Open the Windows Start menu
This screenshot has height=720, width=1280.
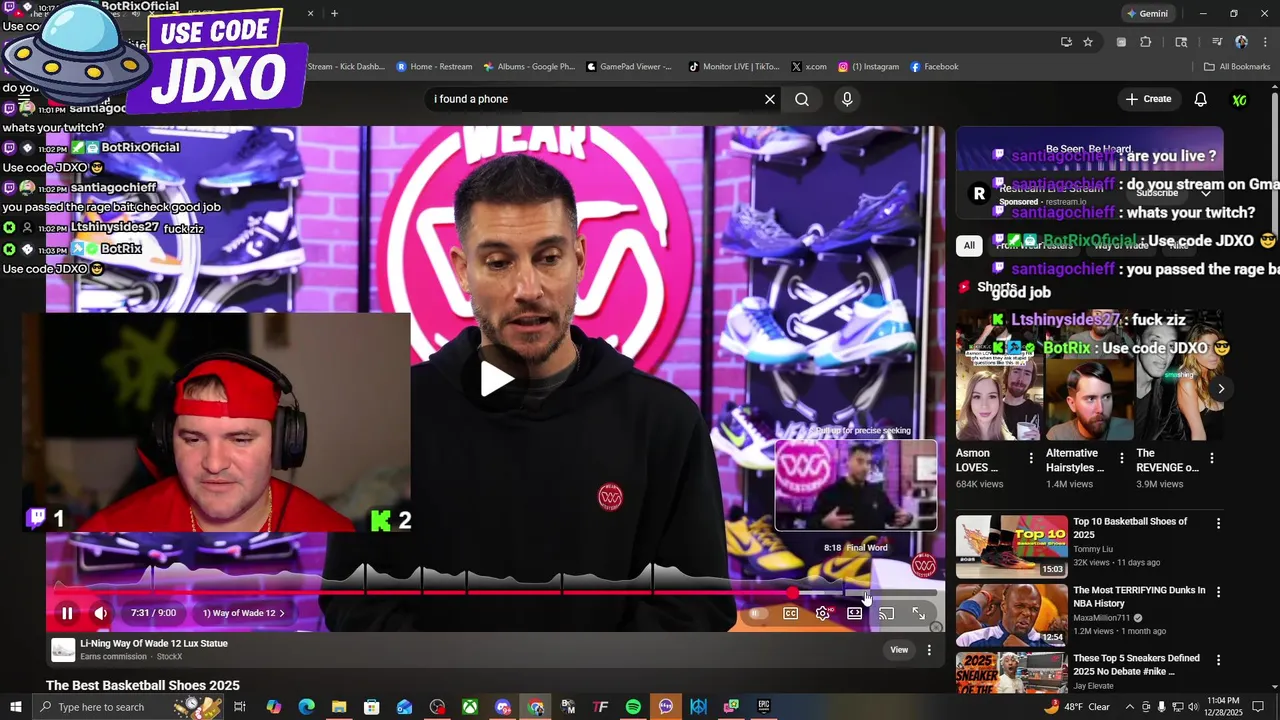tap(16, 707)
